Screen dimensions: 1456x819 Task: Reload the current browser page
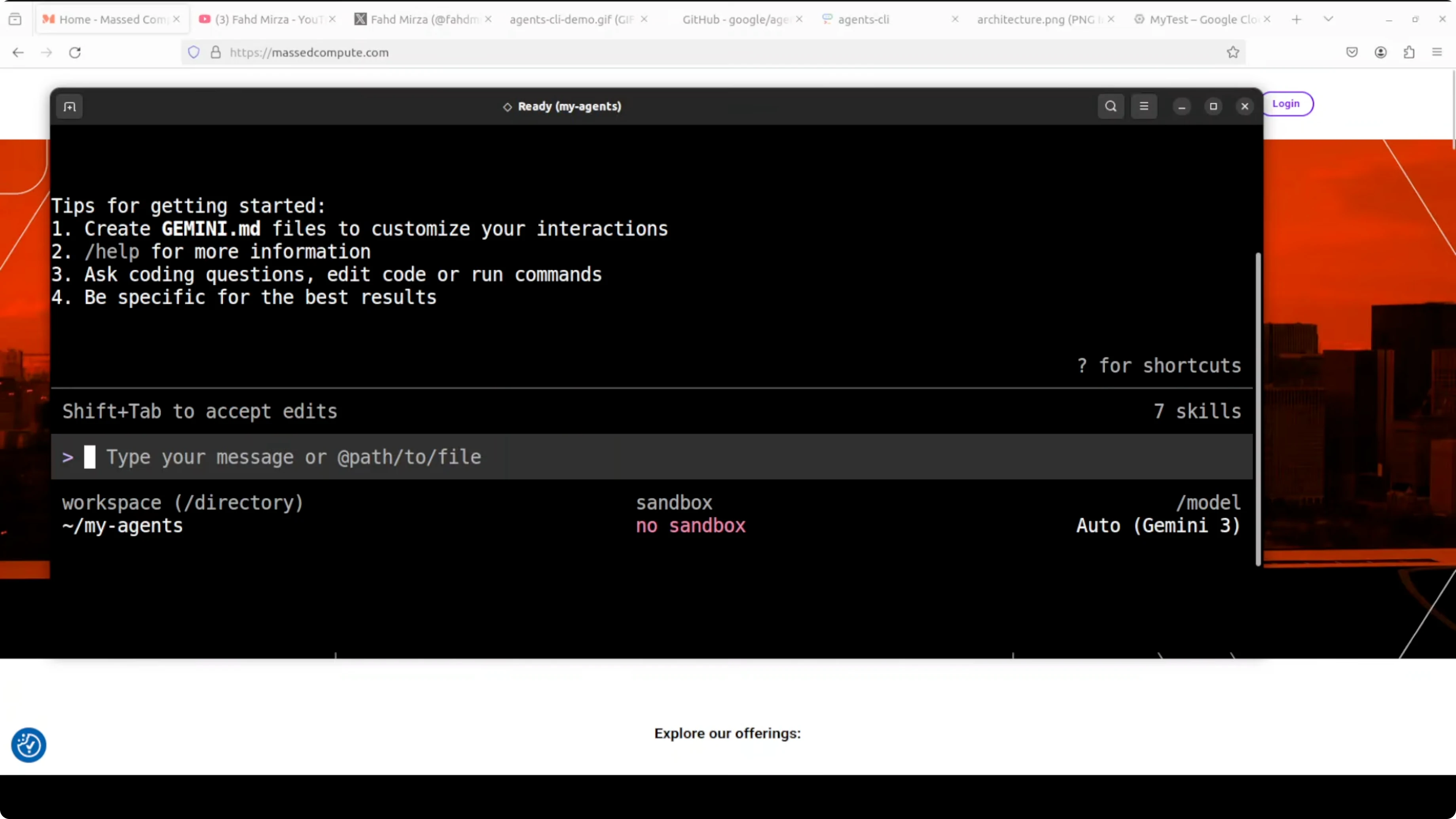(x=75, y=53)
